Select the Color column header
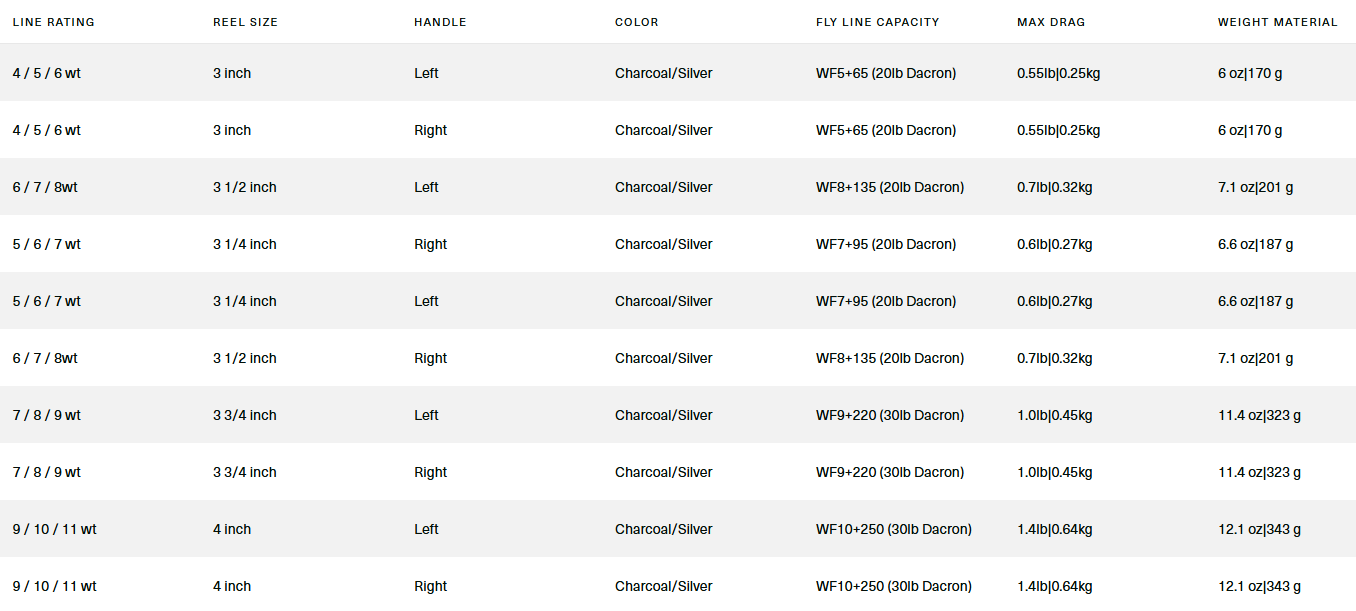Viewport: 1356px width, 611px height. click(637, 22)
